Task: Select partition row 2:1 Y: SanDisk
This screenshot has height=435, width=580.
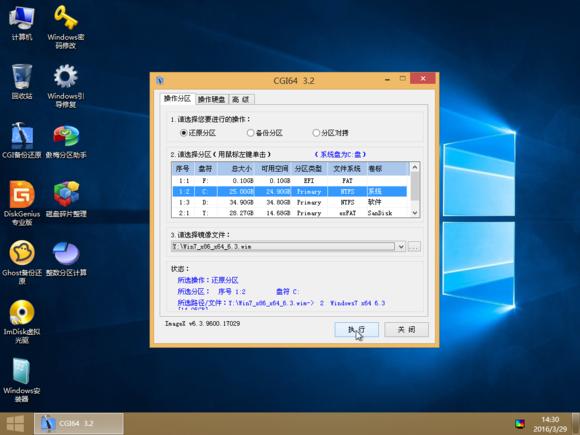Action: pos(290,213)
